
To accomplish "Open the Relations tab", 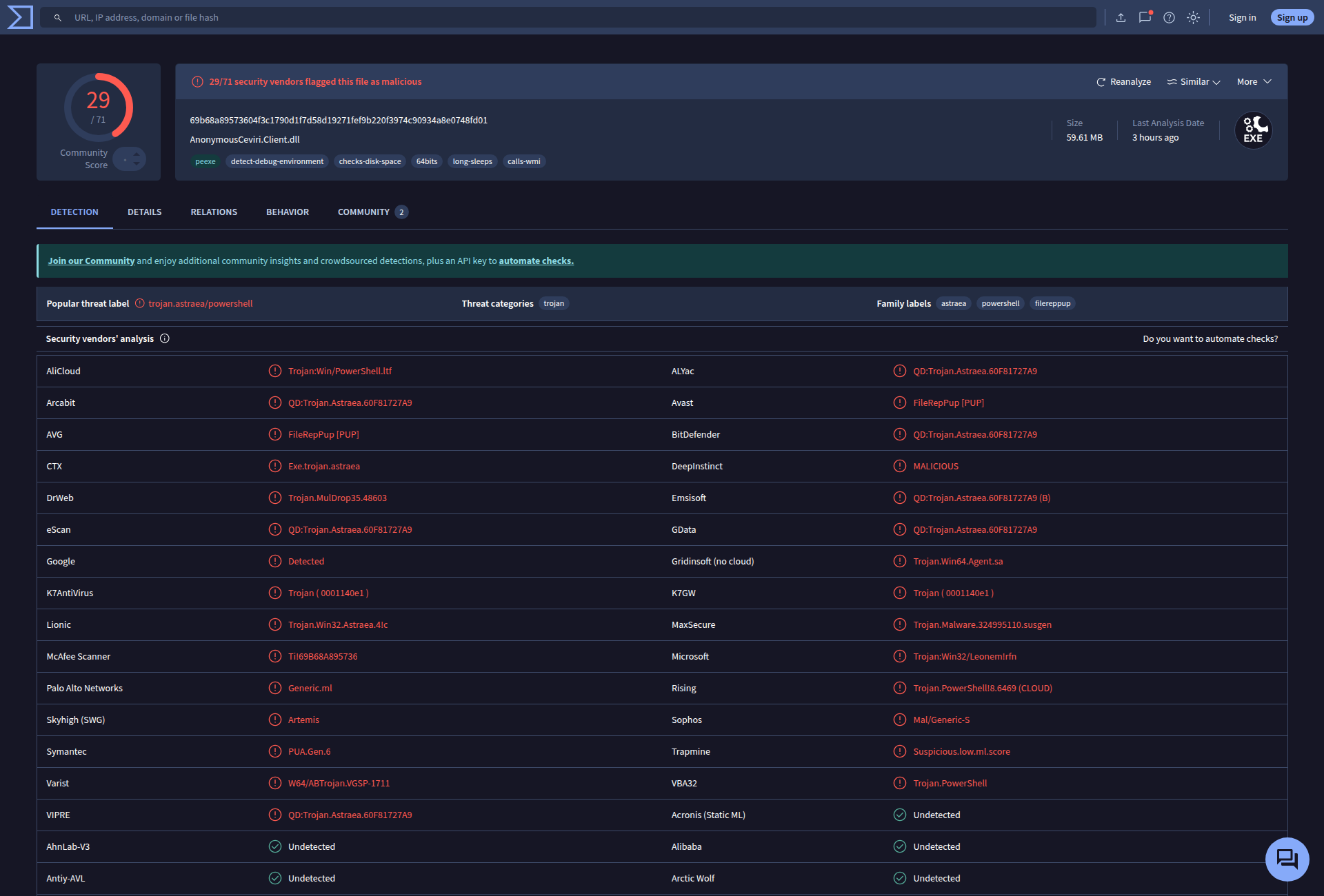I will pos(214,212).
